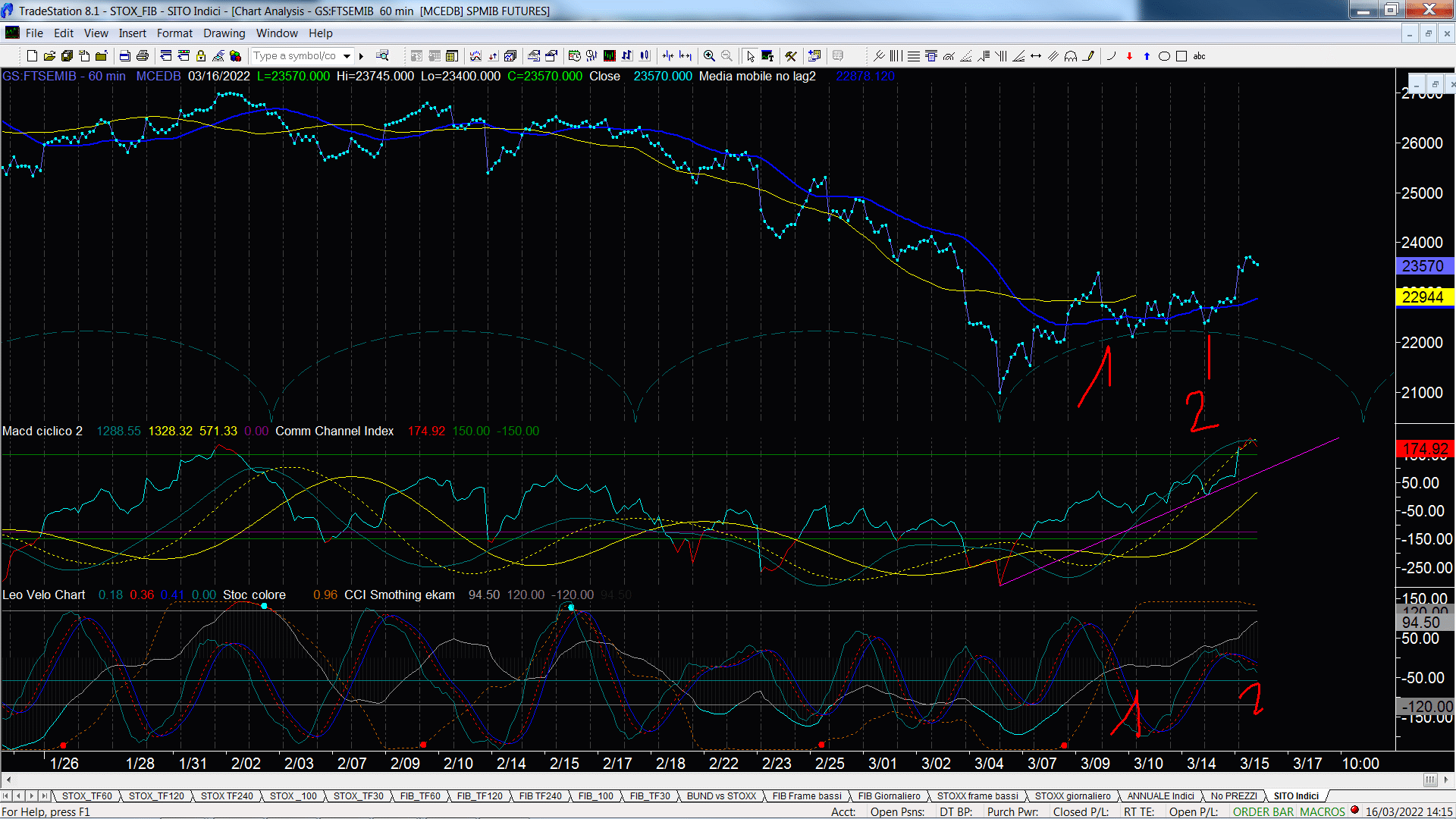The height and width of the screenshot is (819, 1456).
Task: Switch to the FIB TF240 tab
Action: tap(541, 795)
